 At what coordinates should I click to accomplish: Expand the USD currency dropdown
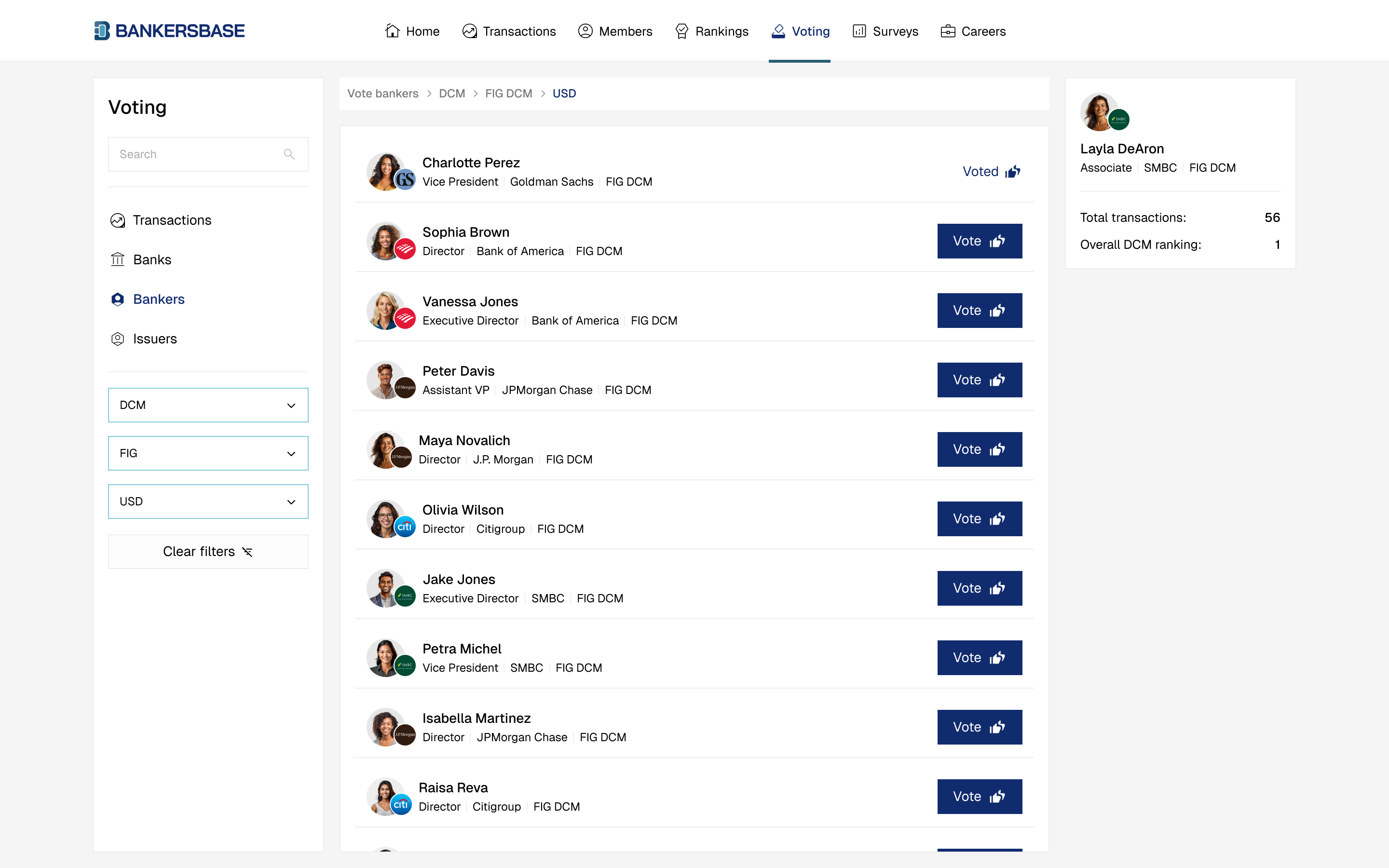[x=208, y=501]
